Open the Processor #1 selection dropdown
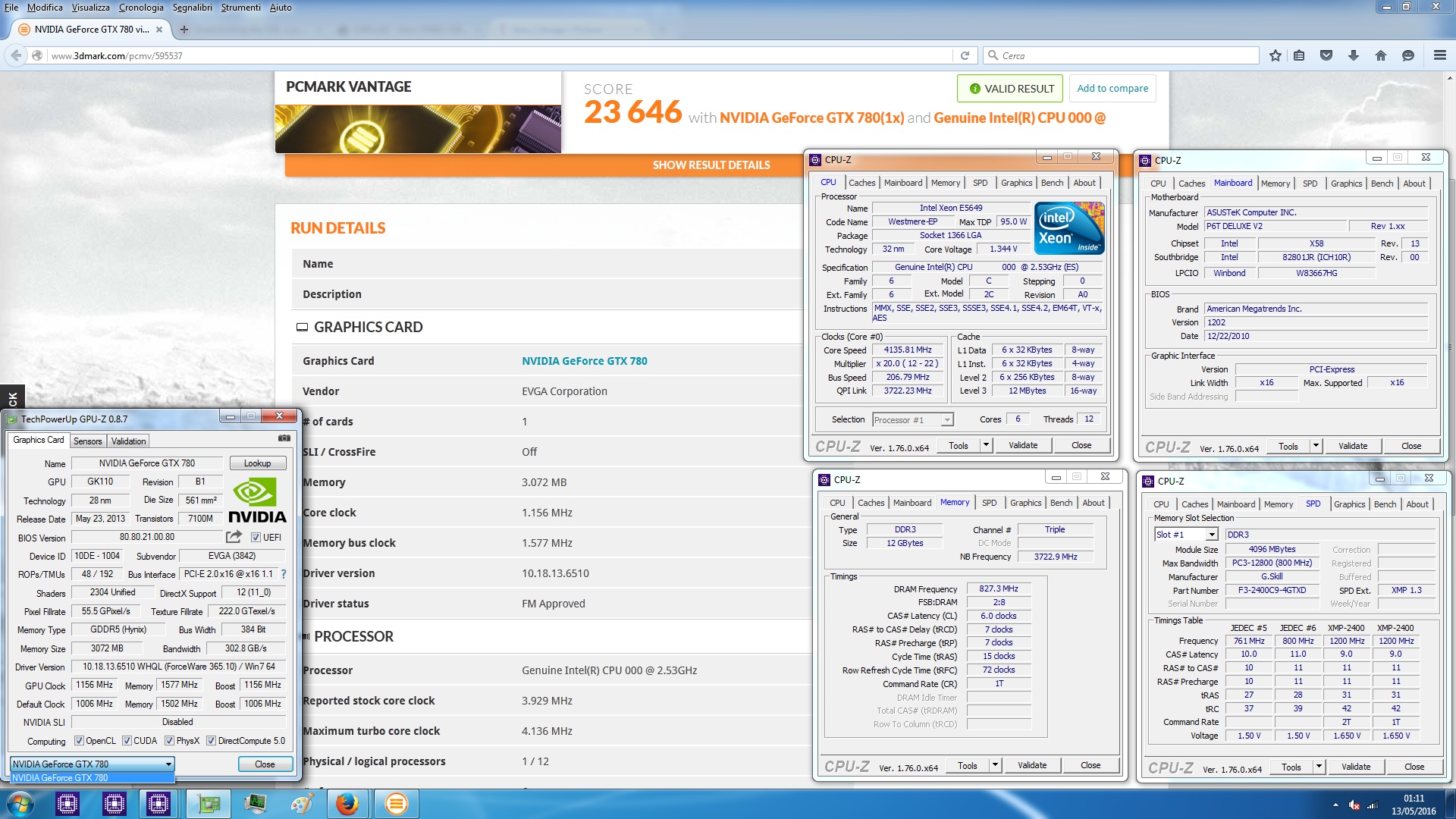 tap(913, 420)
